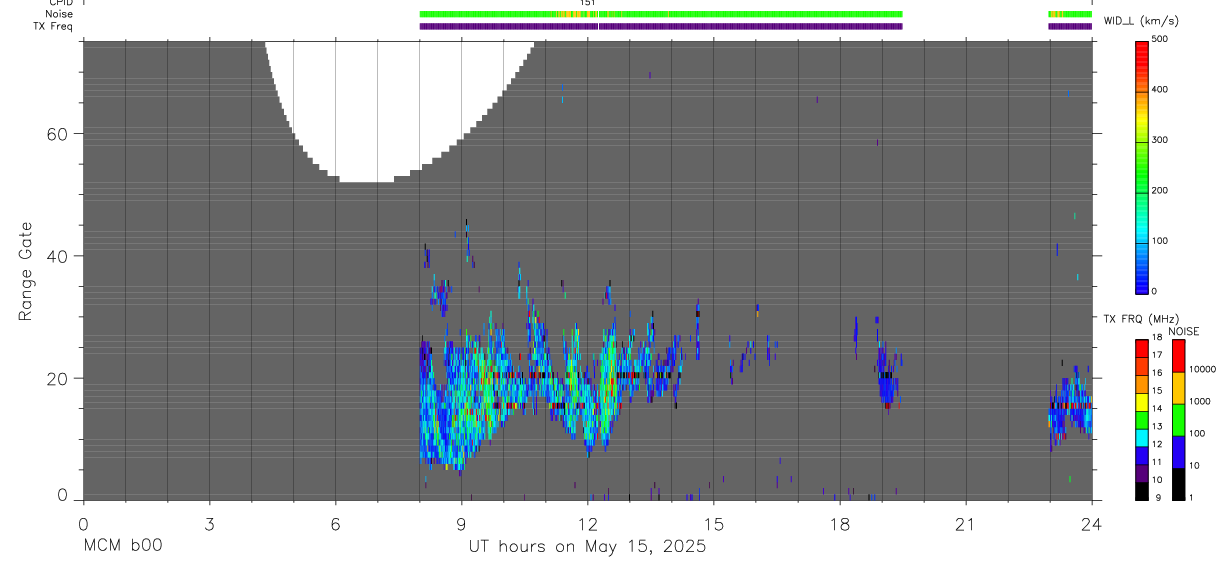The image size is (1228, 567).
Task: Click the Range Gate tick label '40'
Action: (58, 256)
